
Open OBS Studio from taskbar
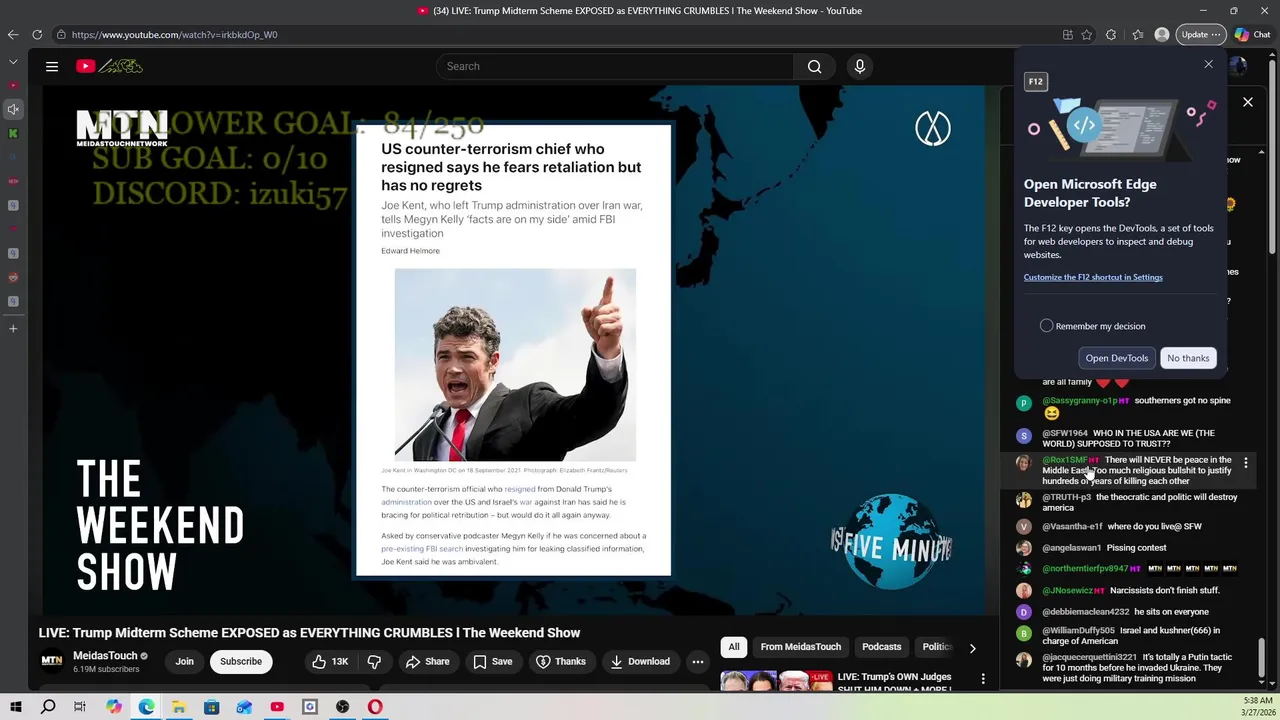point(343,707)
